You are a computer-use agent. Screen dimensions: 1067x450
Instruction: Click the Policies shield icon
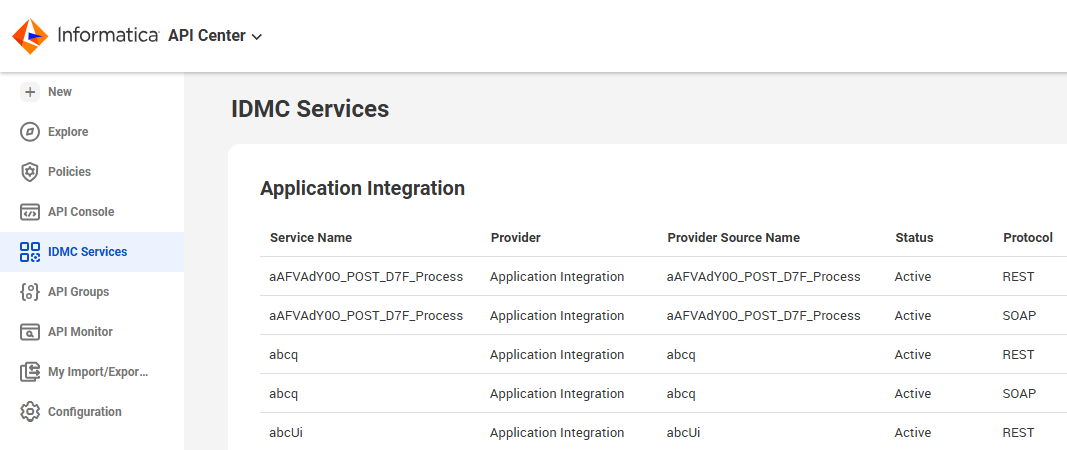pyautogui.click(x=30, y=172)
